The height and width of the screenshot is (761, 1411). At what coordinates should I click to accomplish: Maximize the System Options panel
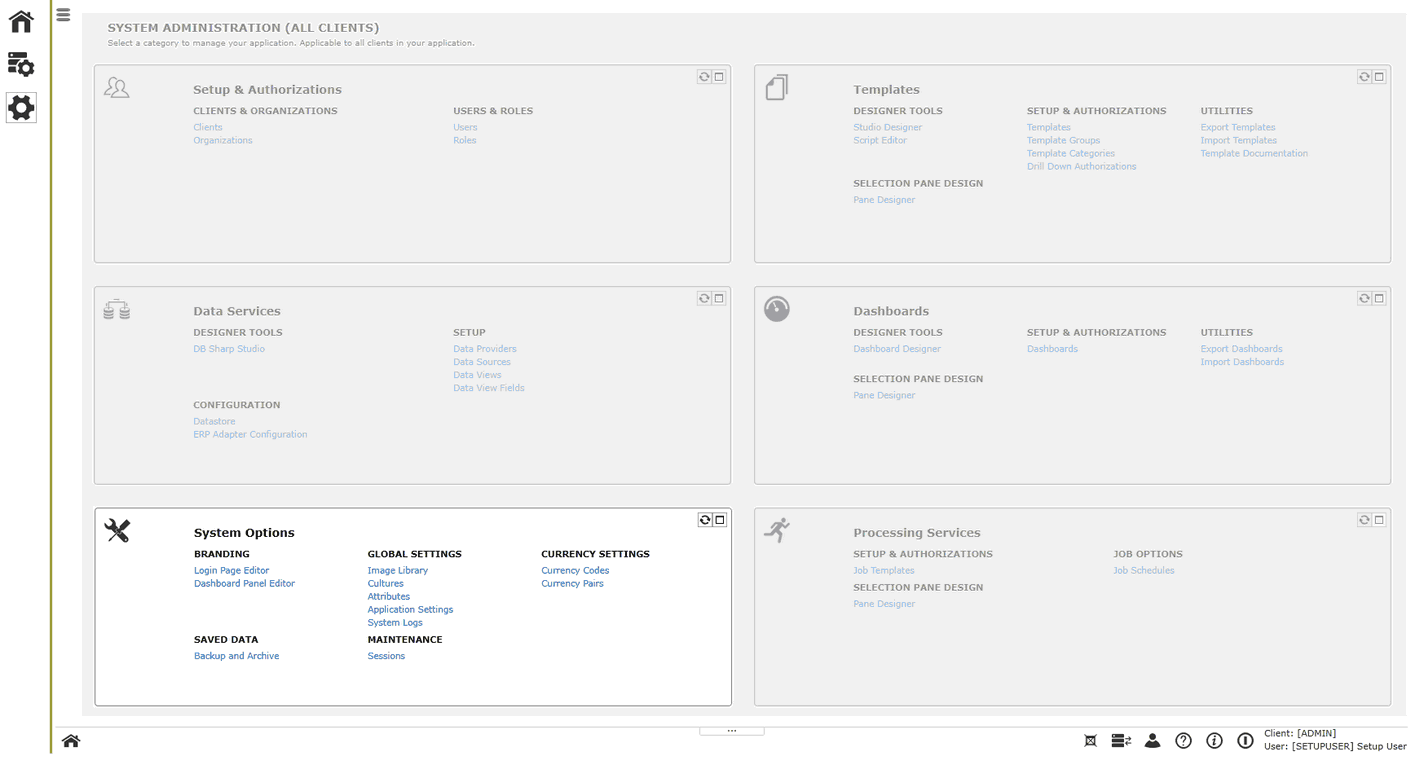[720, 519]
